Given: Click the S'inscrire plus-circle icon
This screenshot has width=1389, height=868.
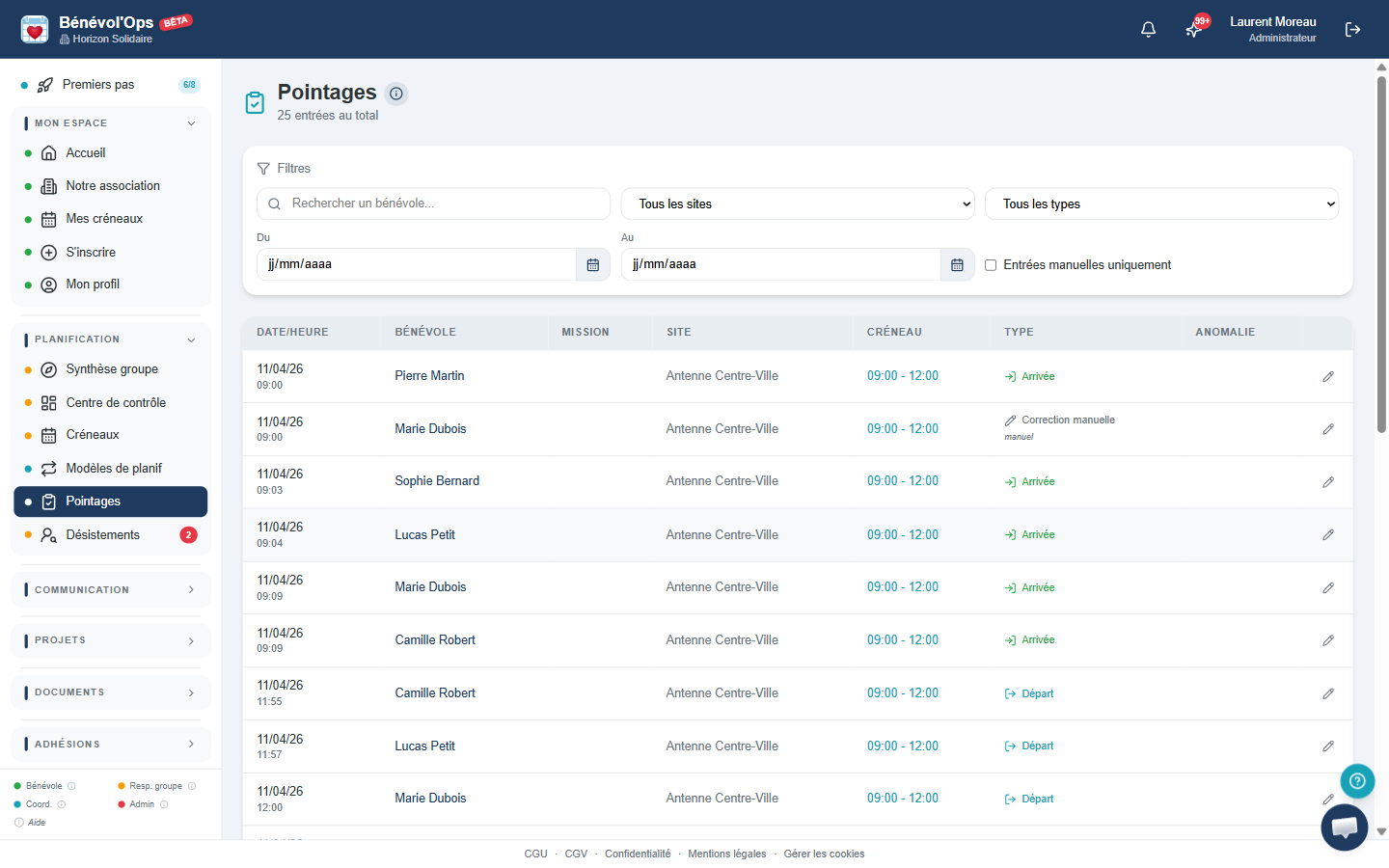Looking at the screenshot, I should pos(49,253).
